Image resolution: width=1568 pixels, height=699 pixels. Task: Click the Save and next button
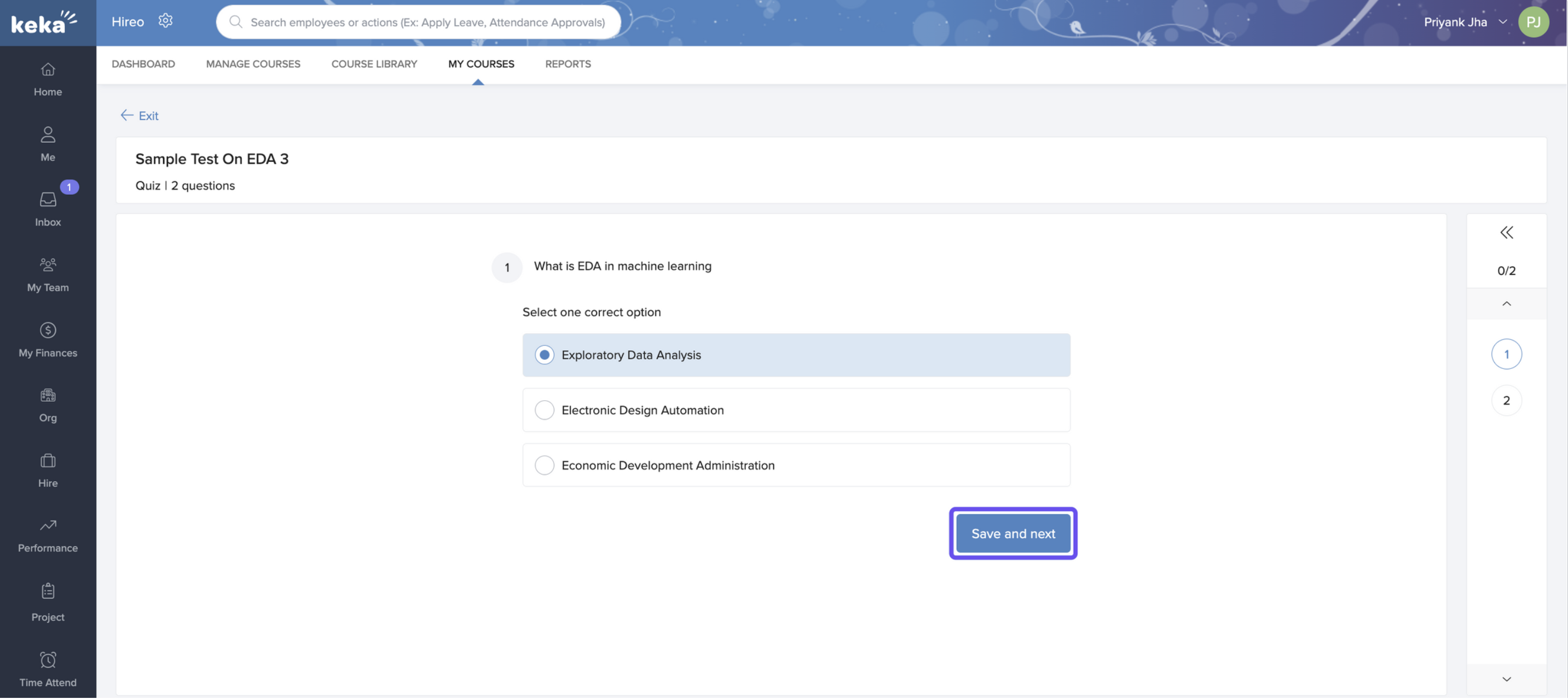(1012, 534)
